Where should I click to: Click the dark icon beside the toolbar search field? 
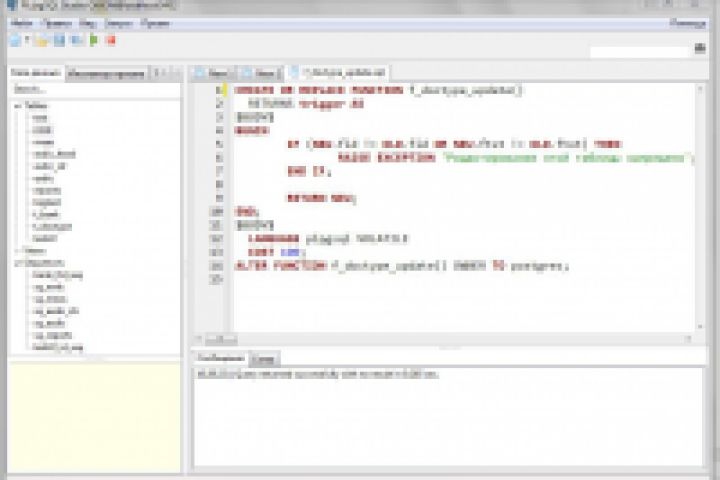point(700,48)
